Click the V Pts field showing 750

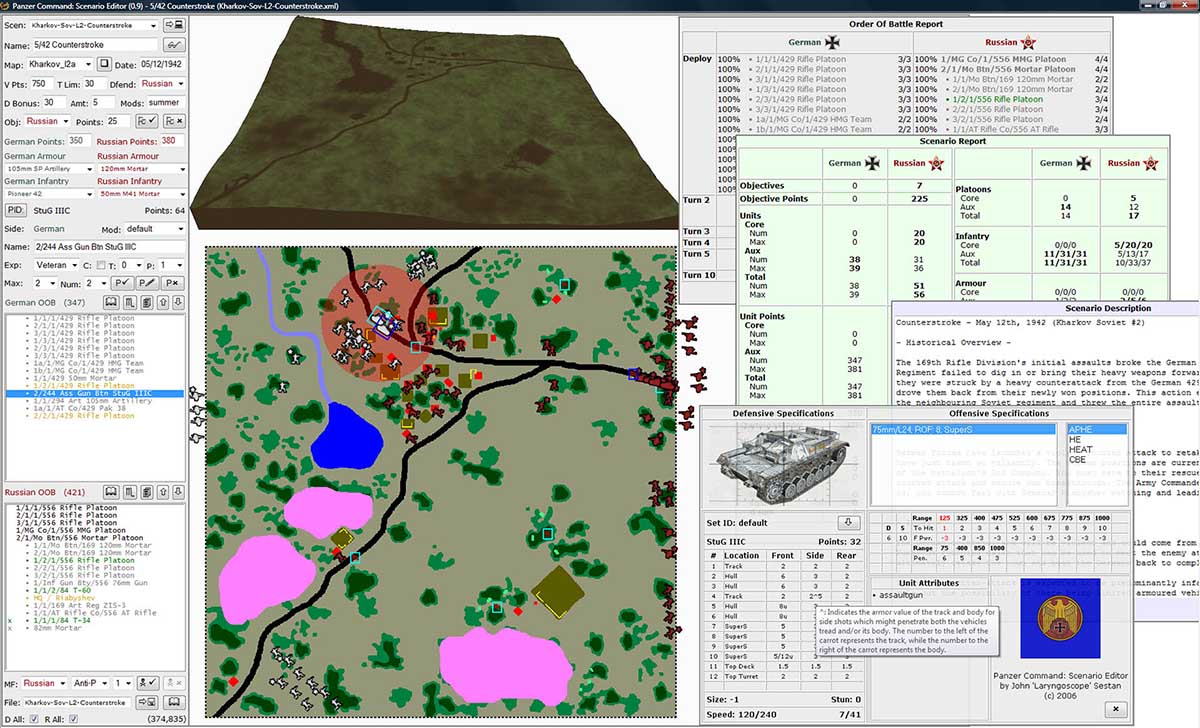point(43,83)
